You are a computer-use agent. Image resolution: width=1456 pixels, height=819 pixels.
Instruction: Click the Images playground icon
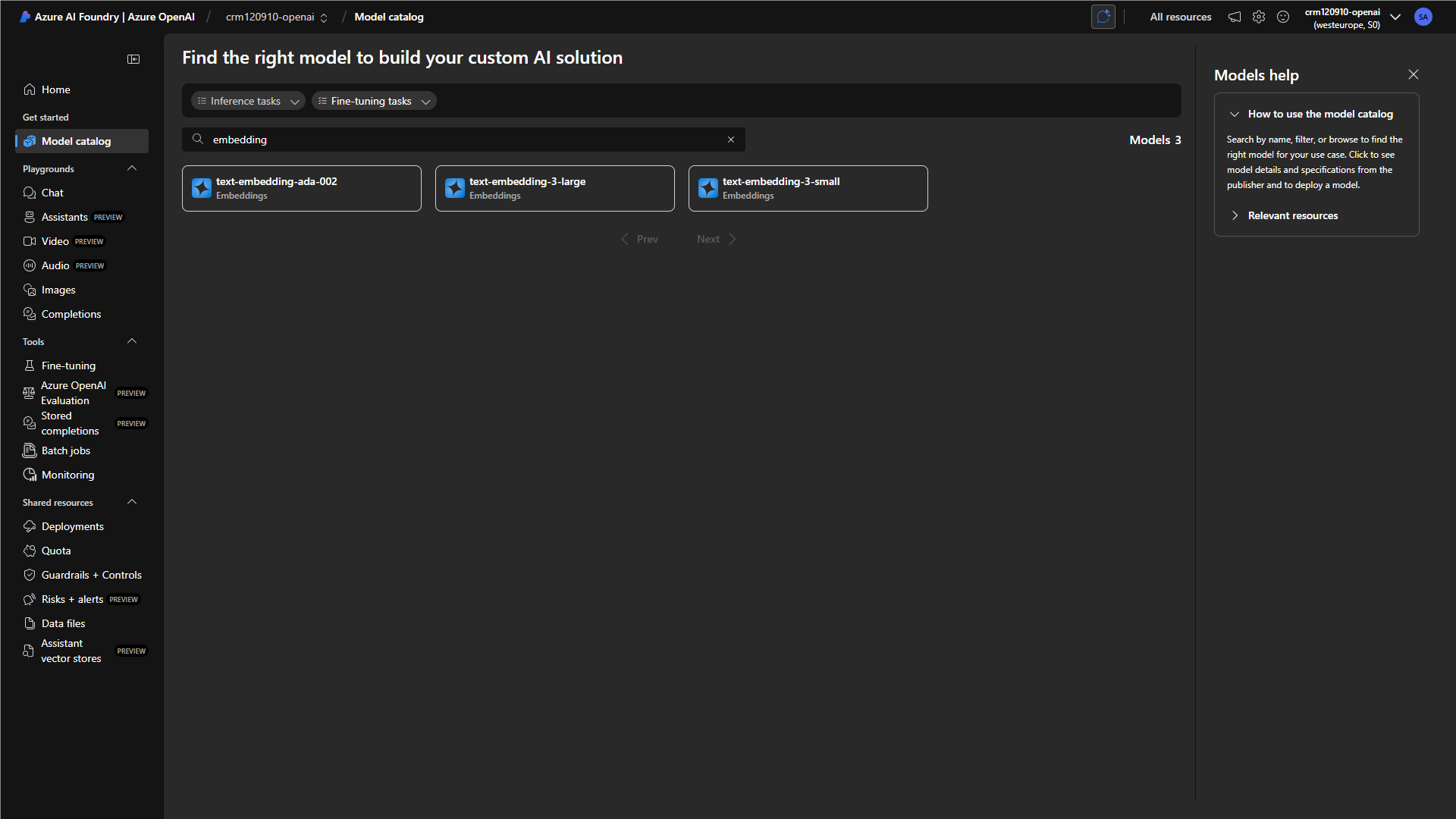[30, 290]
